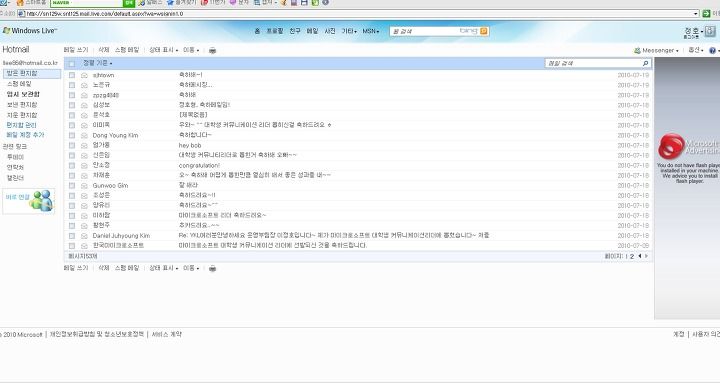Open the 'hey bob' message subject

[x=190, y=146]
